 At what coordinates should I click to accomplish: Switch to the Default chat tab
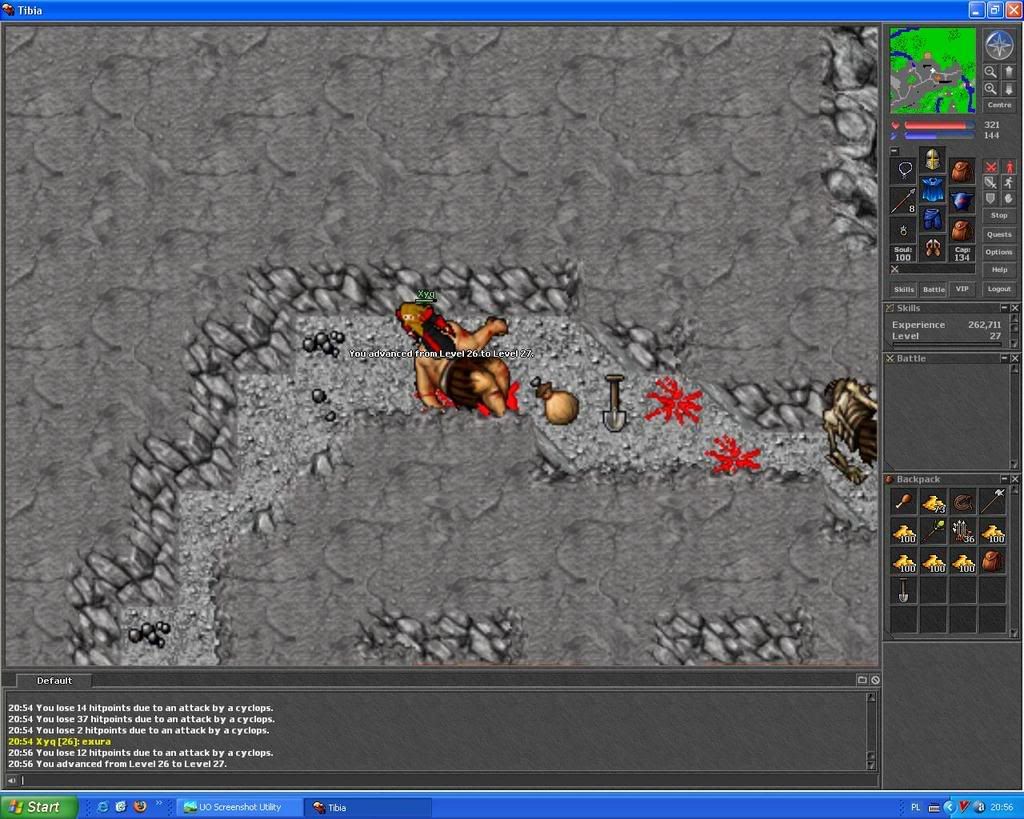tap(54, 681)
